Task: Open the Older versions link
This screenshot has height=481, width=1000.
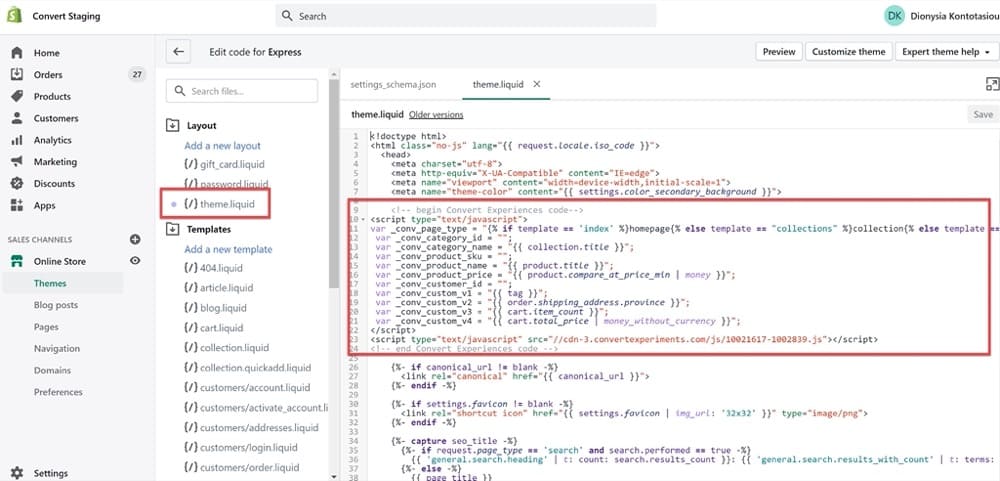Action: coord(436,115)
